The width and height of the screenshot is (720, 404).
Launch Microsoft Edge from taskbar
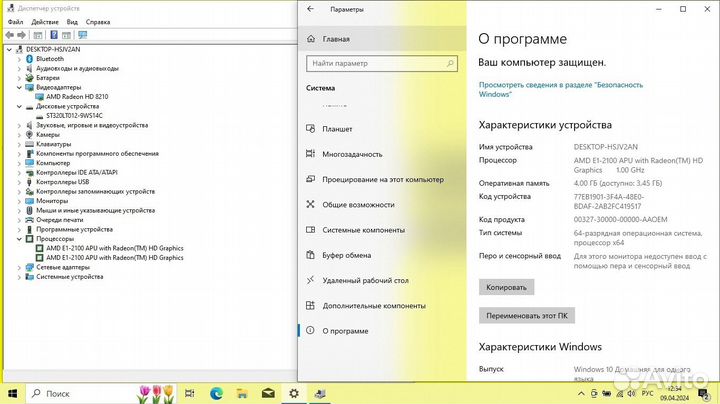pos(216,393)
